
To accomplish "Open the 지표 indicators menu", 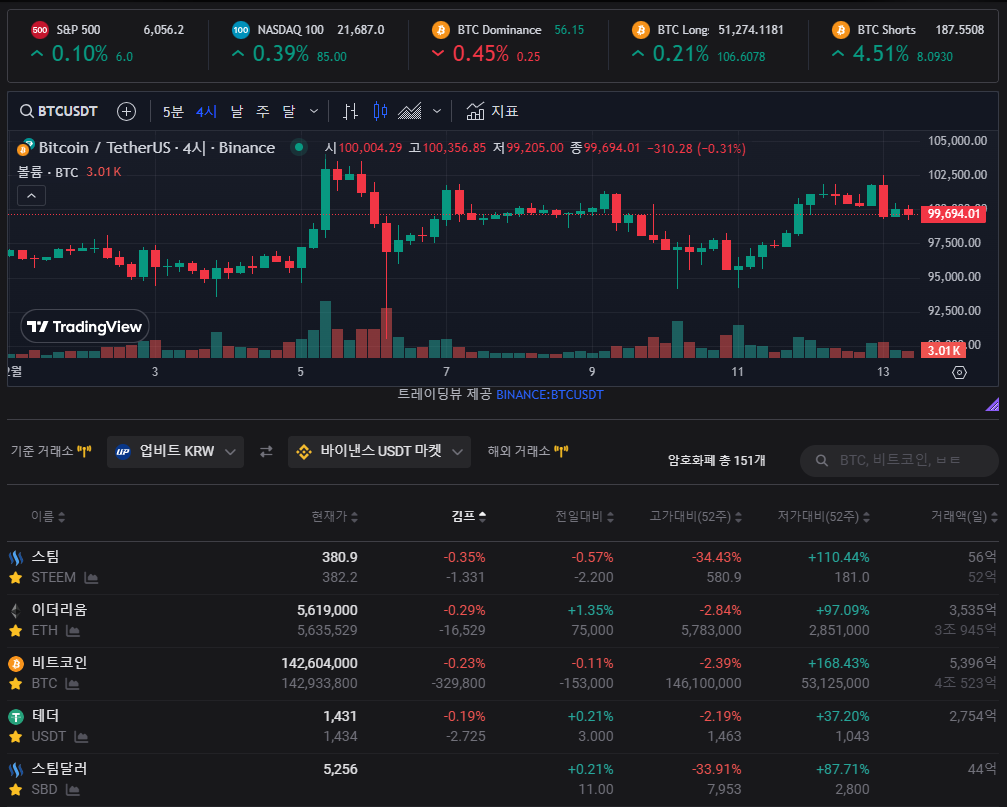I will [492, 111].
